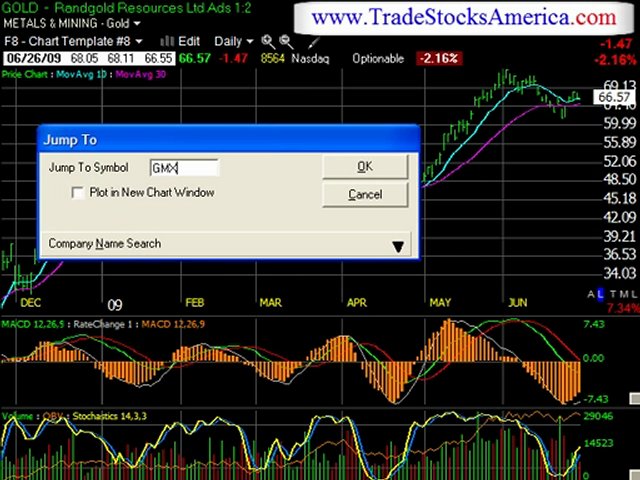
Task: Open the Metals & Mining Gold industry dropdown
Action: pos(72,23)
